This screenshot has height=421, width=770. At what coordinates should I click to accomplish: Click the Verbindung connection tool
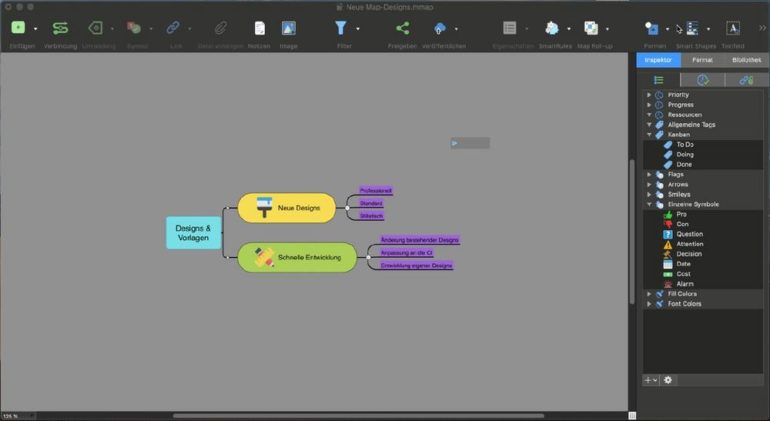point(60,28)
